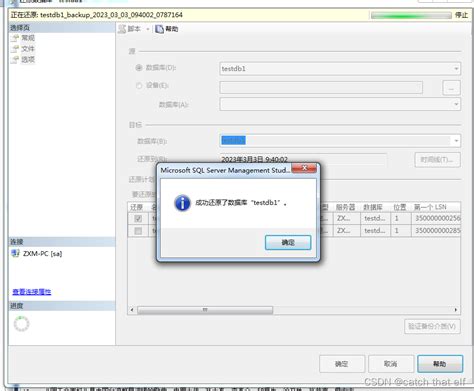474x391 pixels.
Task: Expand the 数据库(A) dropdown
Action: tap(456, 104)
